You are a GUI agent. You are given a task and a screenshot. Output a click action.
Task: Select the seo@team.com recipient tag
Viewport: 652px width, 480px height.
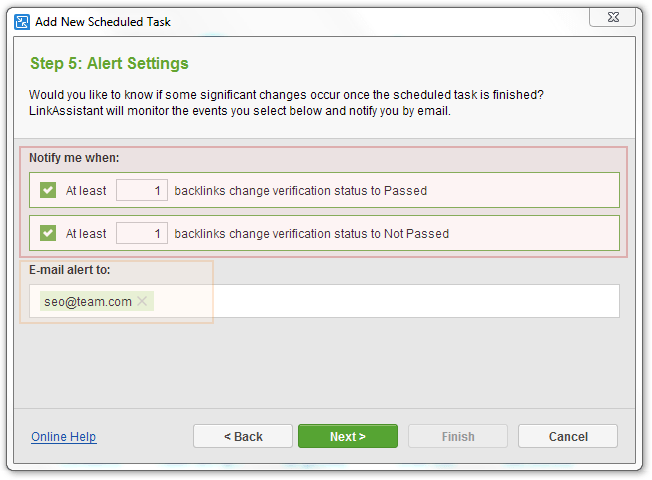(x=88, y=302)
